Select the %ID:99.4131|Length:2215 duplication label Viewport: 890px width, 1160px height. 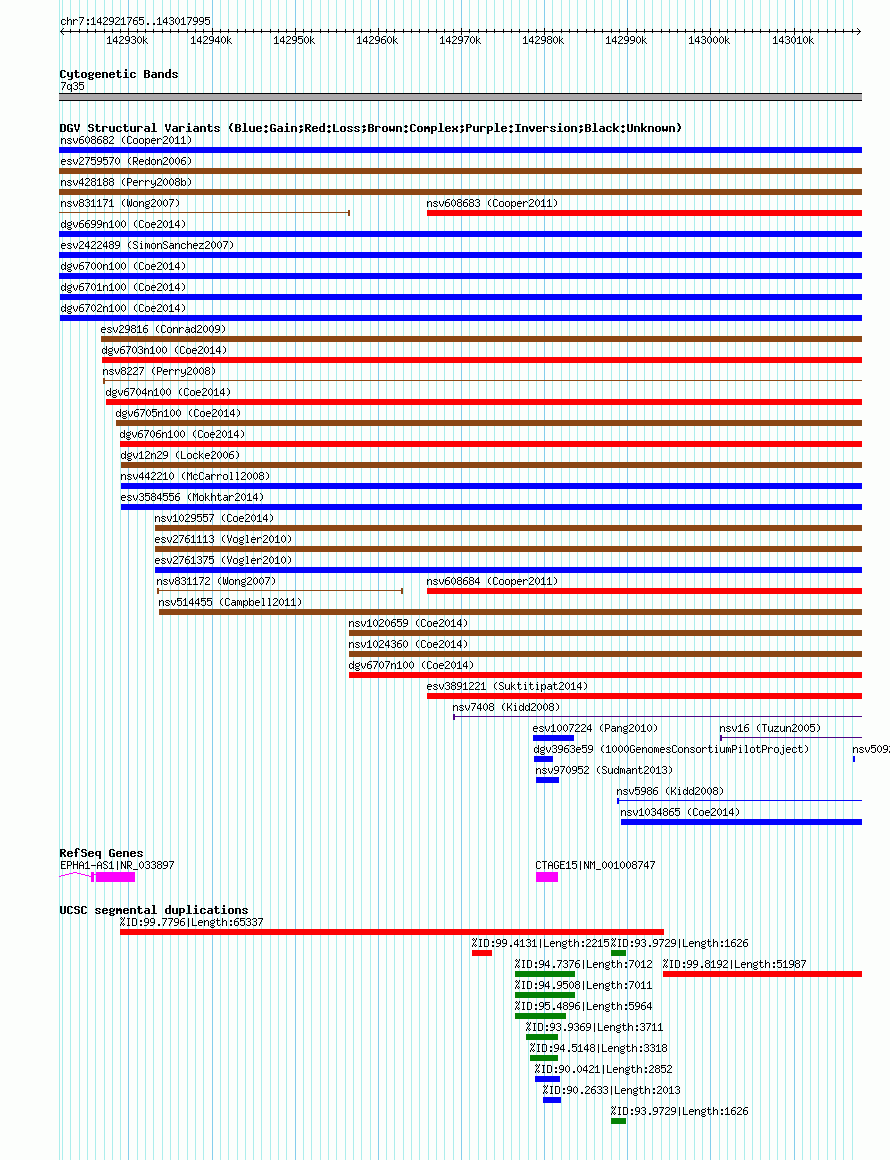[x=541, y=943]
